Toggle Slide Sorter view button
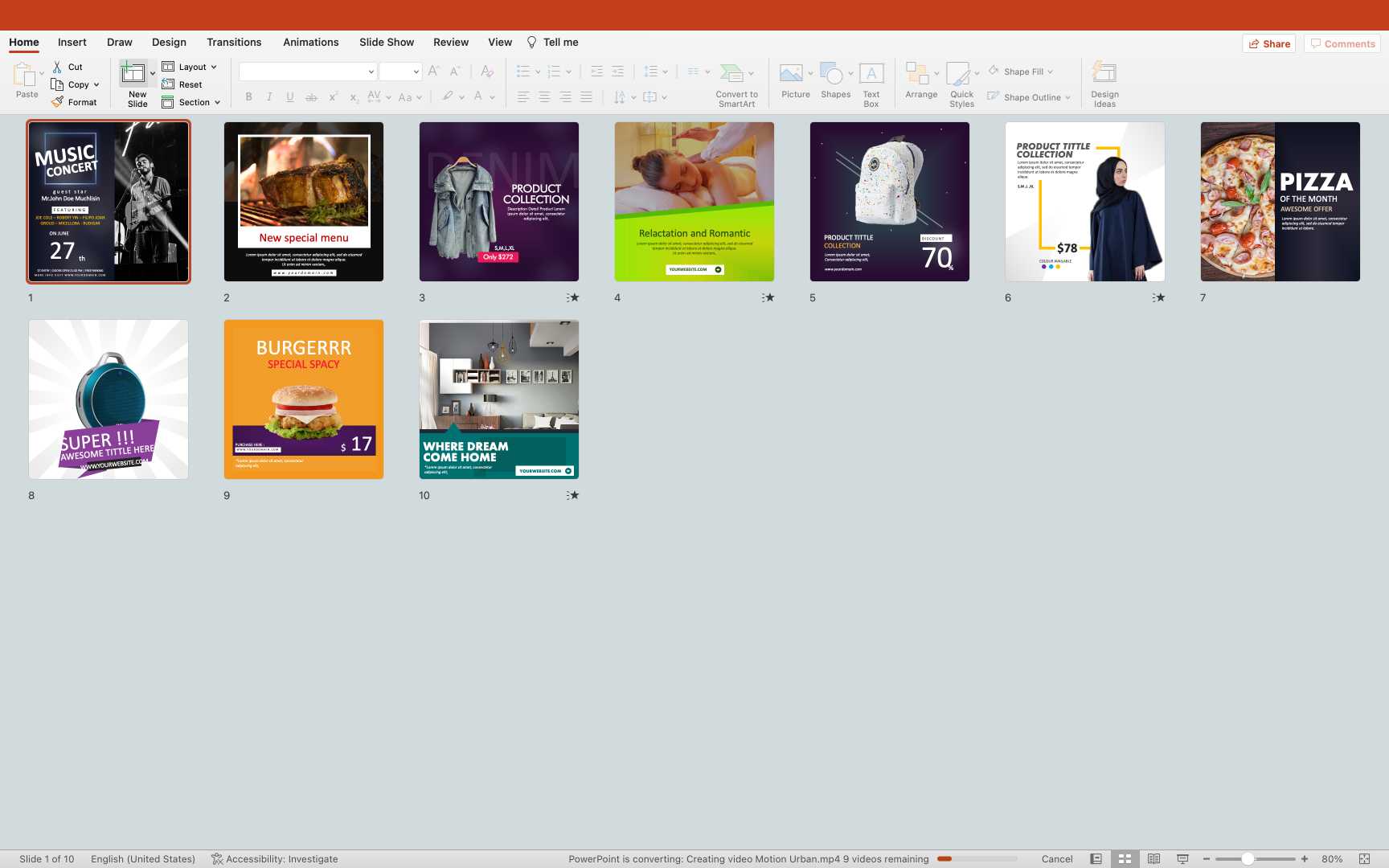The width and height of the screenshot is (1389, 868). pyautogui.click(x=1125, y=859)
